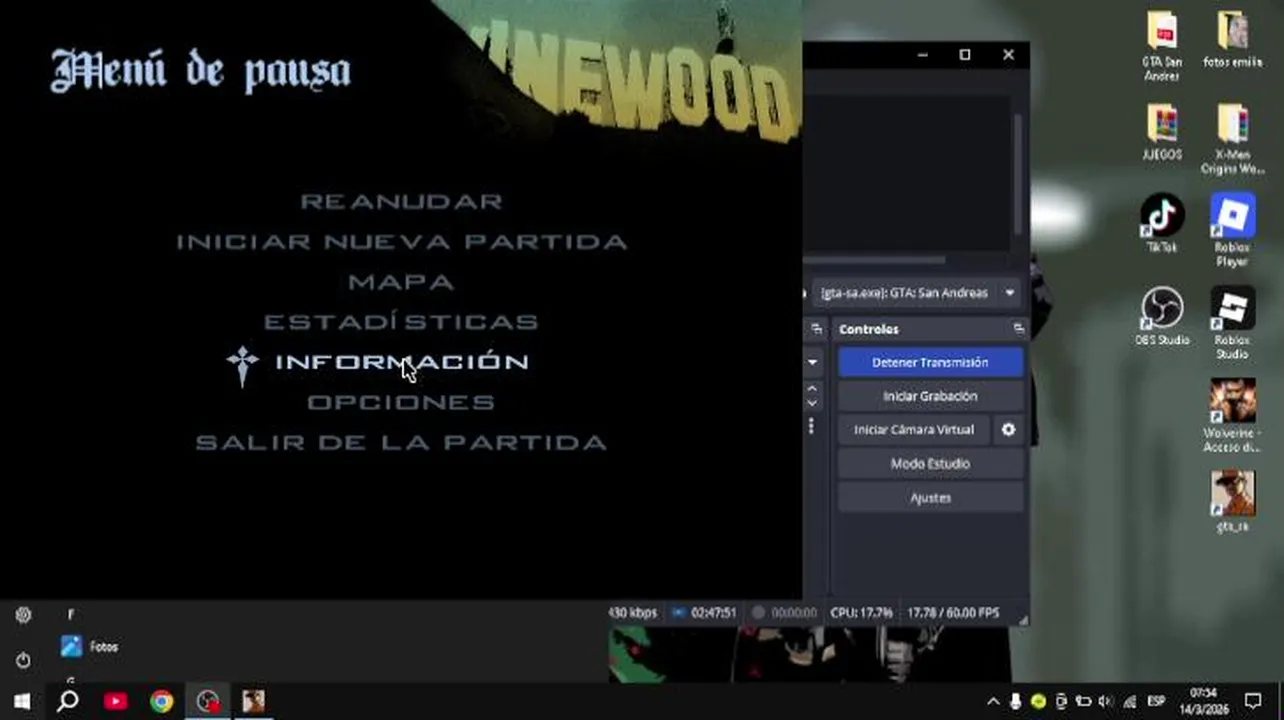
Task: Show hidden system tray icons
Action: [x=992, y=701]
